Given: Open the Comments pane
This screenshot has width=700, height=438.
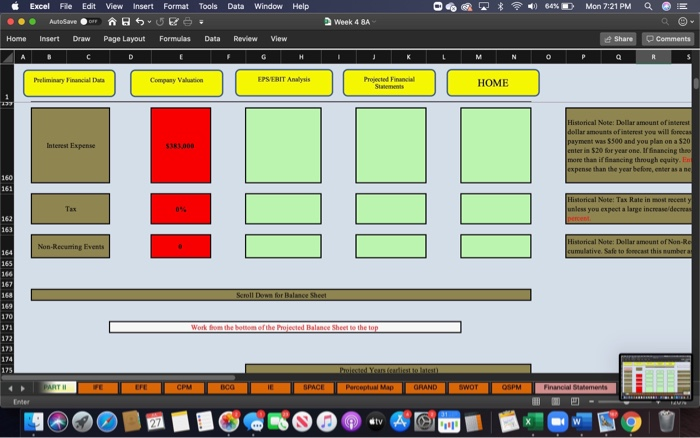Looking at the screenshot, I should (668, 39).
